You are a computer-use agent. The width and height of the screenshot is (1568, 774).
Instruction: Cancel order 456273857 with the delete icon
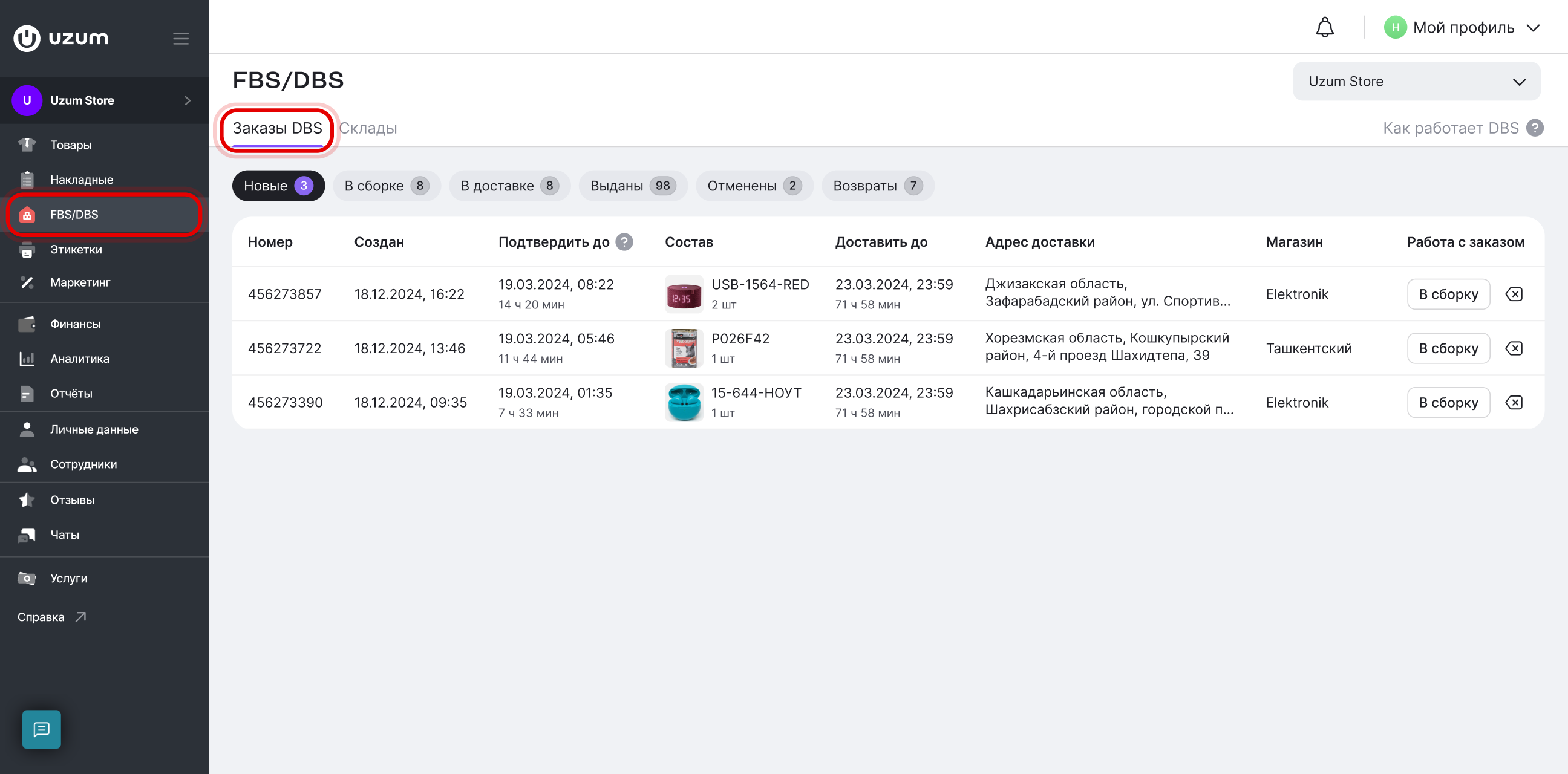[1514, 294]
